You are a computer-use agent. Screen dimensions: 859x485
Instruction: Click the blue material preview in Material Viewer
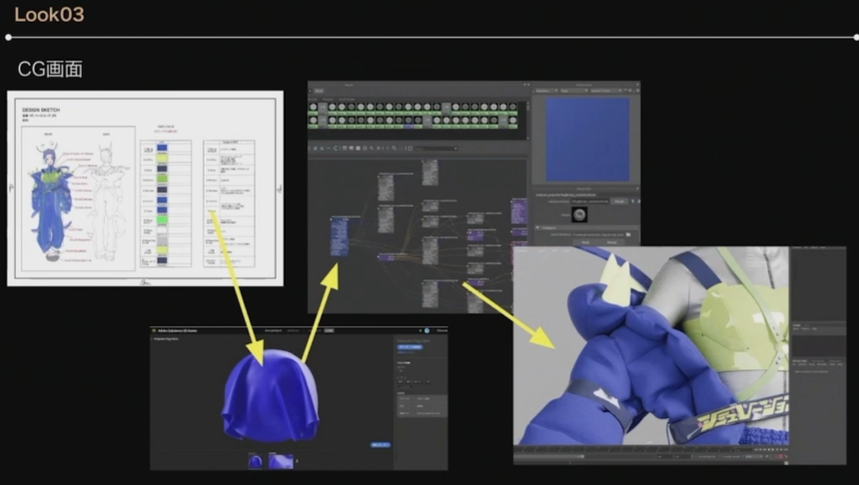point(587,139)
